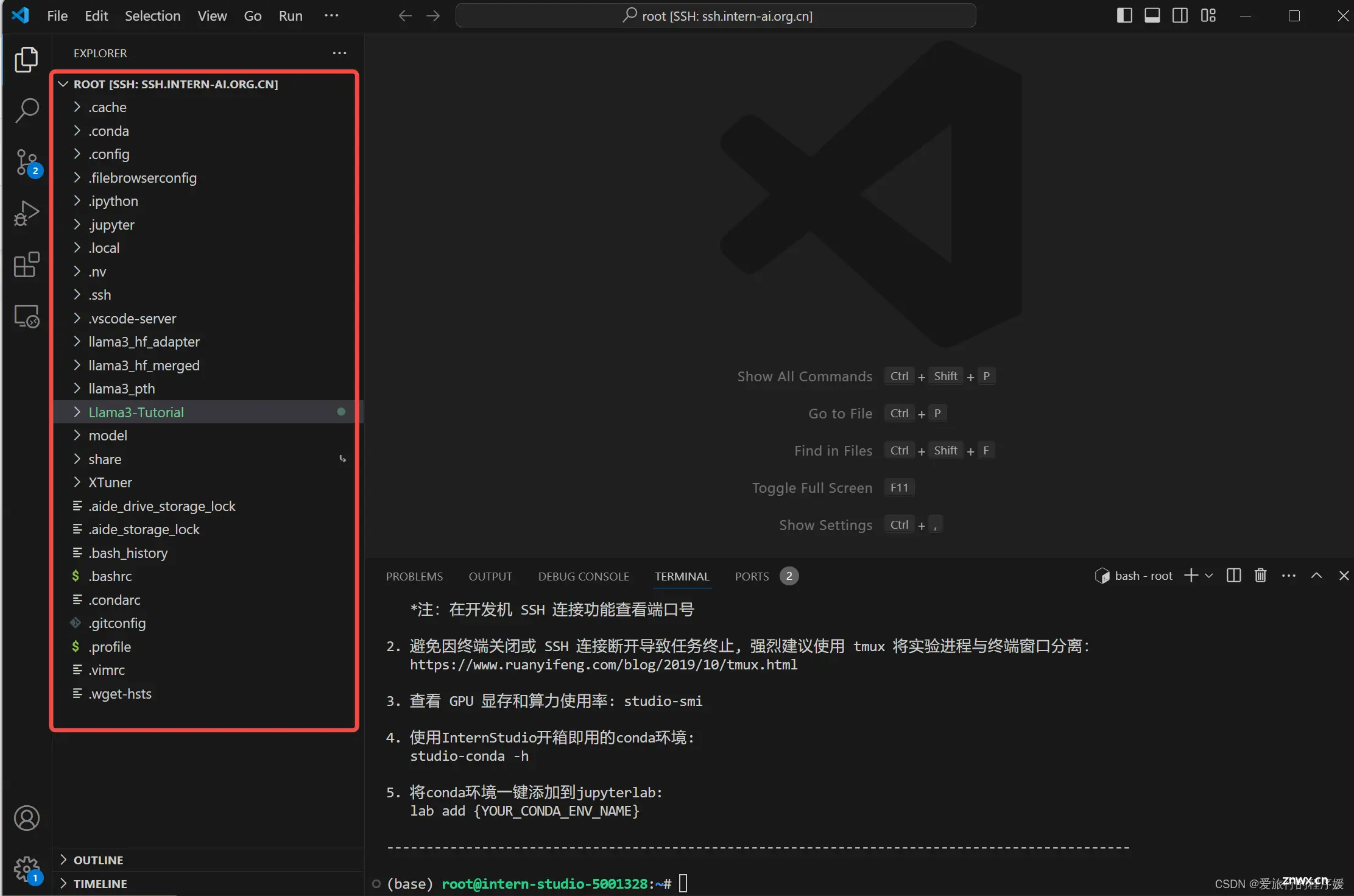Open the Edit menu
The height and width of the screenshot is (896, 1354).
pos(96,16)
